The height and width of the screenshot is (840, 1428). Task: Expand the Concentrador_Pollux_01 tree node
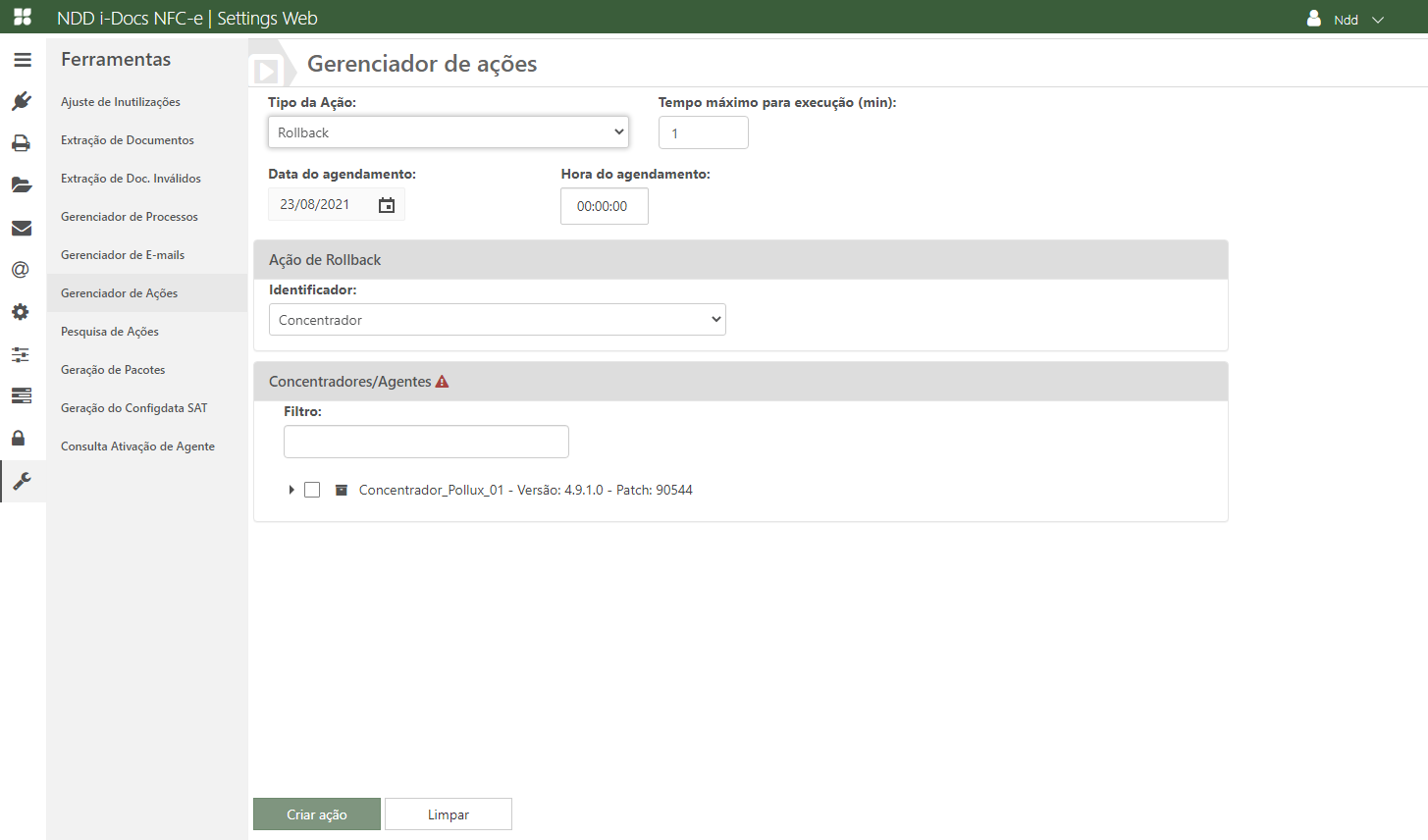point(291,490)
